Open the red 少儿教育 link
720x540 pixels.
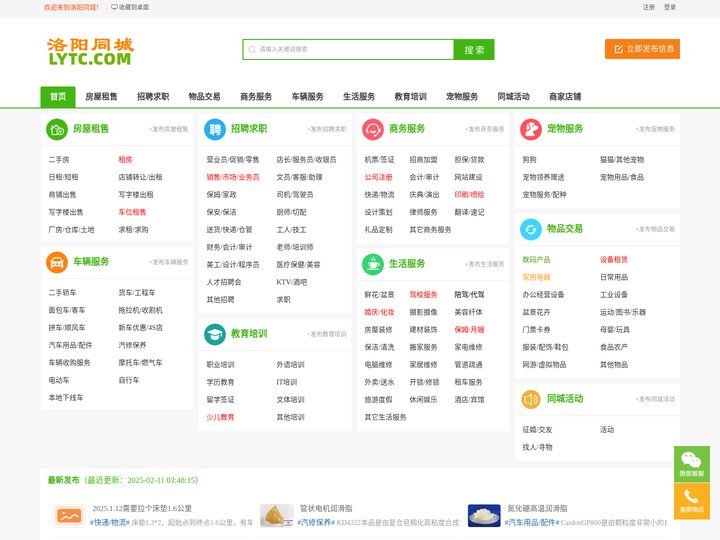pyautogui.click(x=220, y=417)
